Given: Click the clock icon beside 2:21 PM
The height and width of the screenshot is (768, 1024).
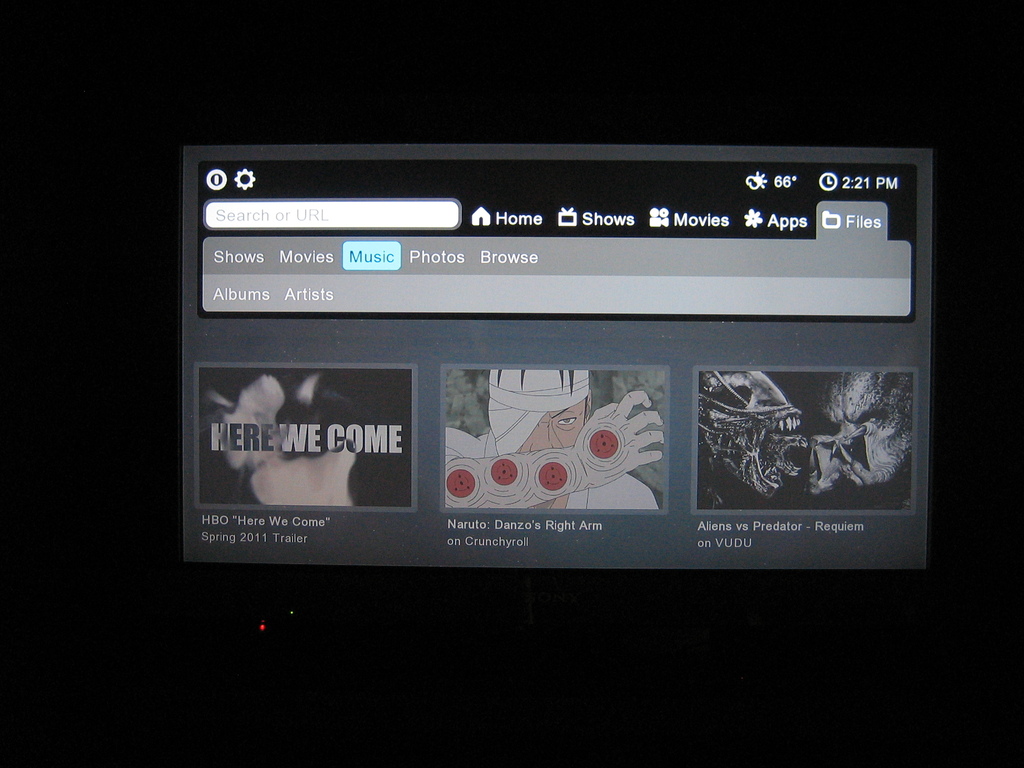Looking at the screenshot, I should [x=828, y=182].
